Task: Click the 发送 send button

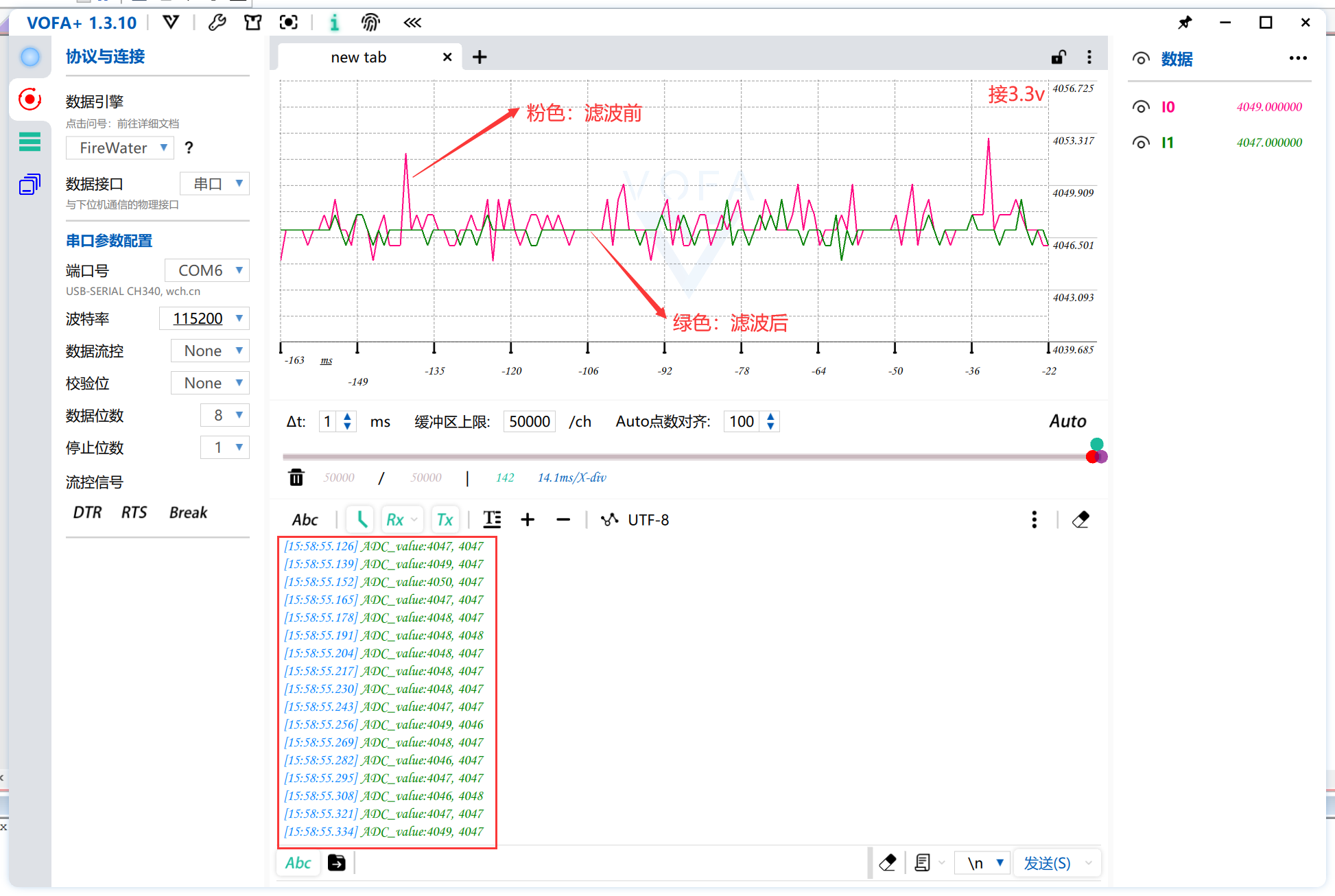Action: tap(1050, 862)
